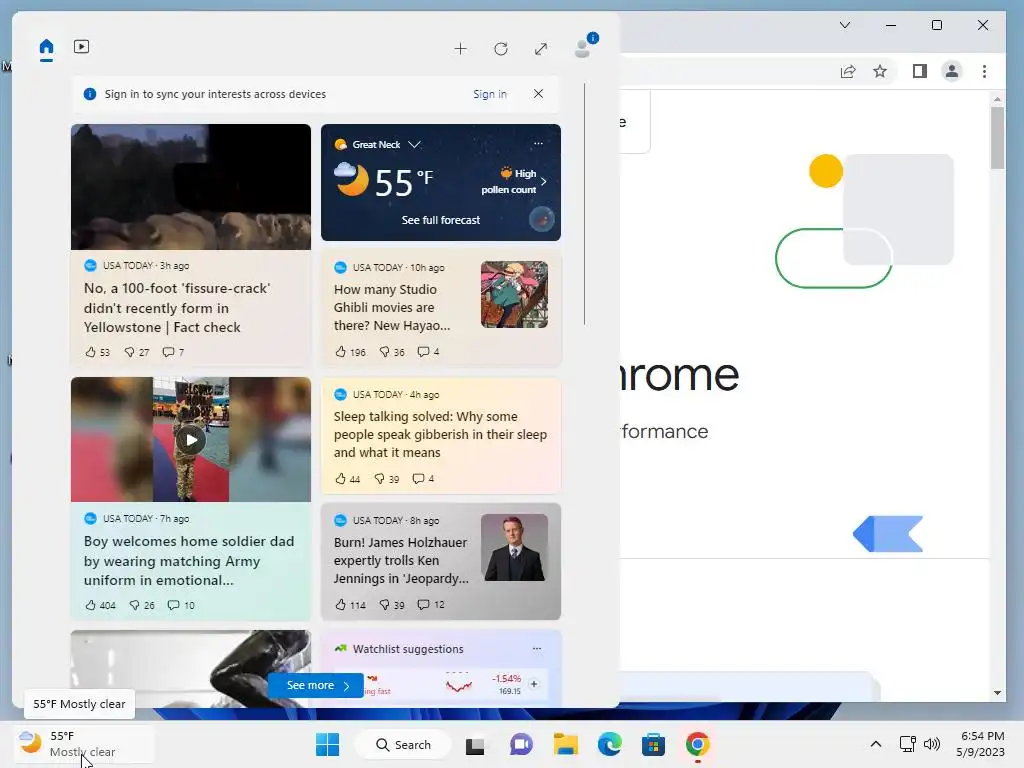Open File Explorer from taskbar
The image size is (1024, 768).
click(566, 744)
